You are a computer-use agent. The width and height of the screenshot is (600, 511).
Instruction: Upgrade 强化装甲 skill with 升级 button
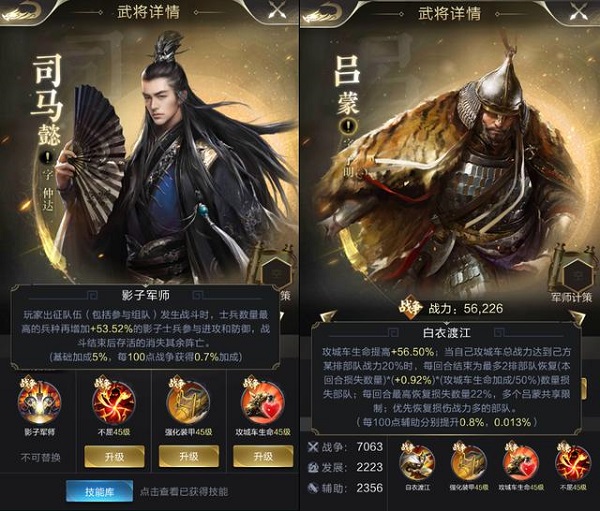(189, 456)
